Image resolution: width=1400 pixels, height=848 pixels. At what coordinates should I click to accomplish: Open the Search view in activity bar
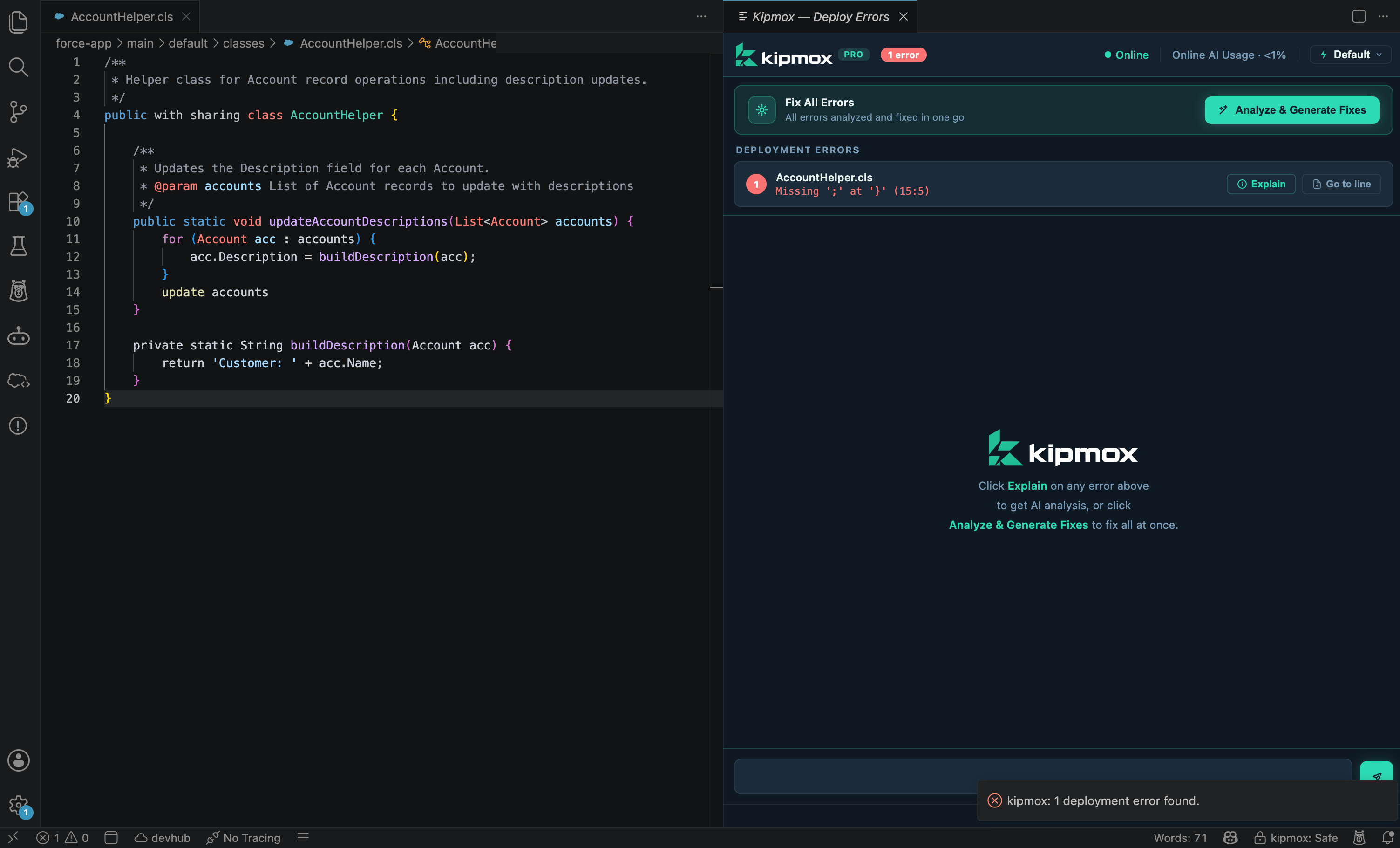[x=18, y=67]
